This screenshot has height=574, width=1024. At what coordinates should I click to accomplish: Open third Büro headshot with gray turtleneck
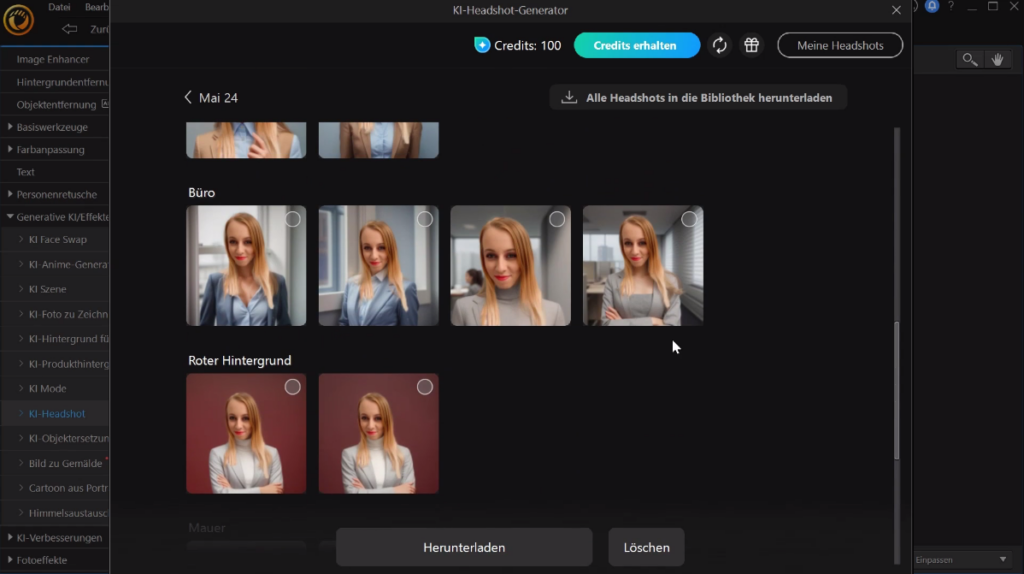511,266
